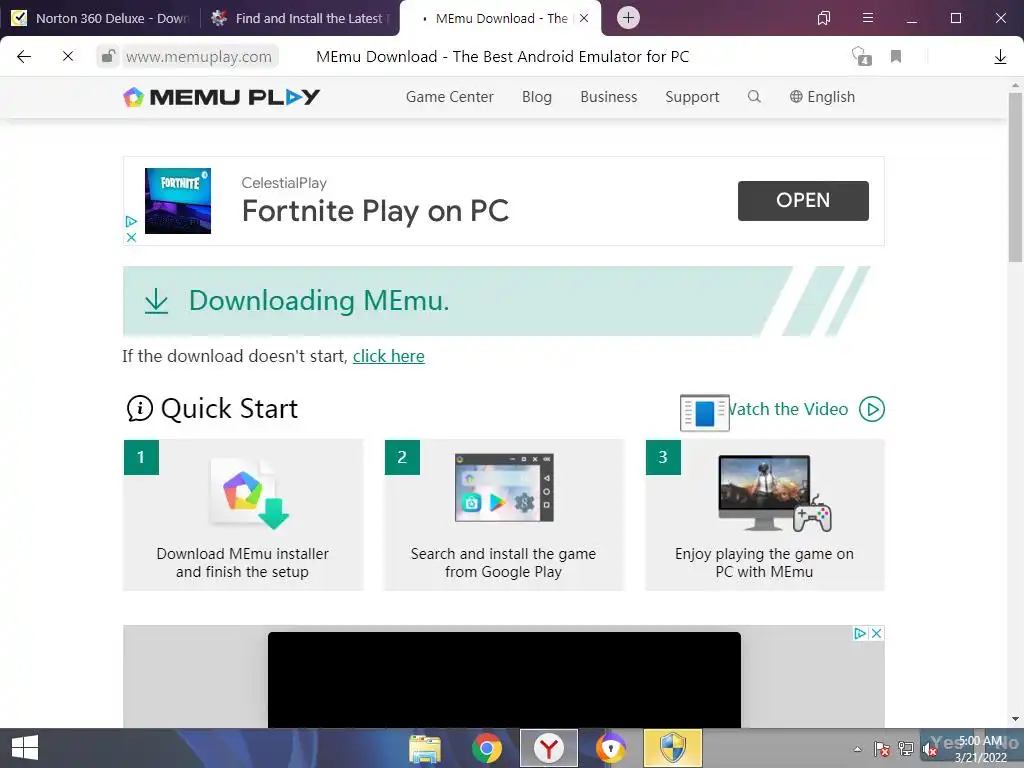Click the download arrow icon in banner
Image resolution: width=1024 pixels, height=768 pixels.
click(156, 301)
